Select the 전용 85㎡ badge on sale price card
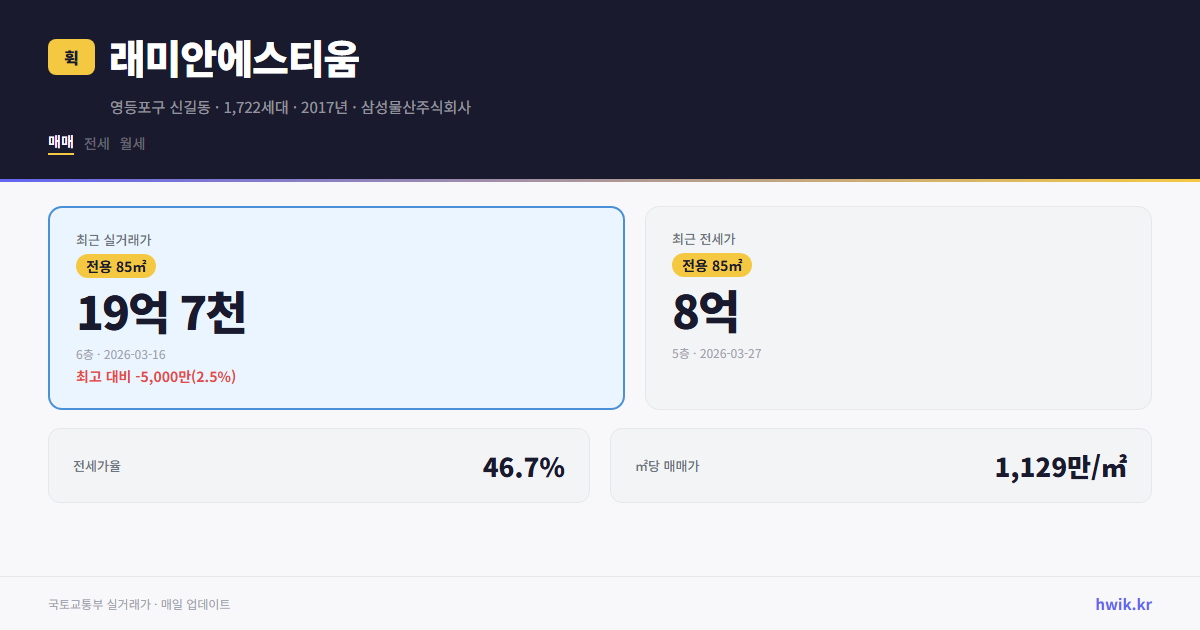Screen dimensions: 1200x630 coord(117,266)
